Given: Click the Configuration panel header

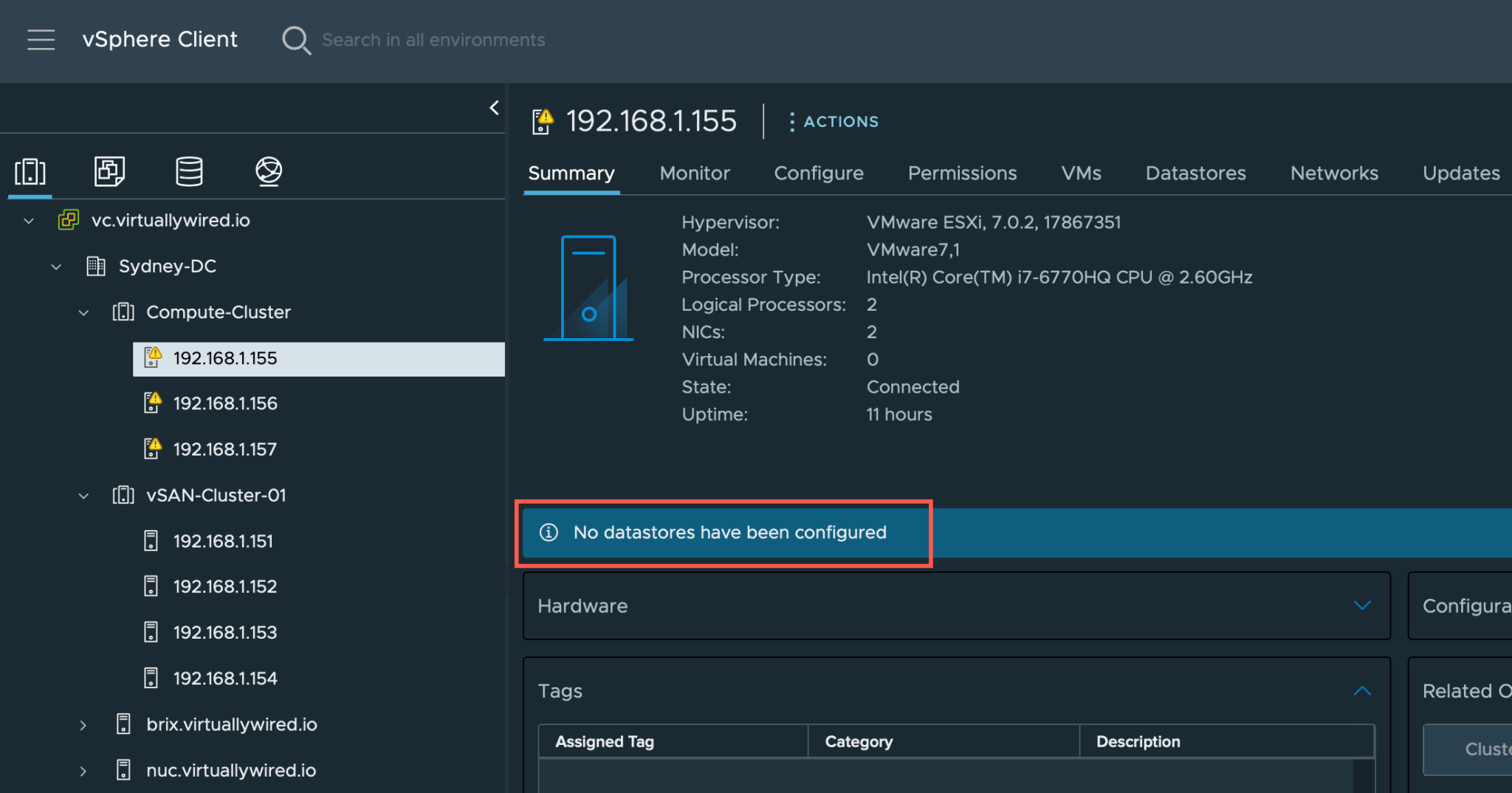Looking at the screenshot, I should click(x=1460, y=606).
